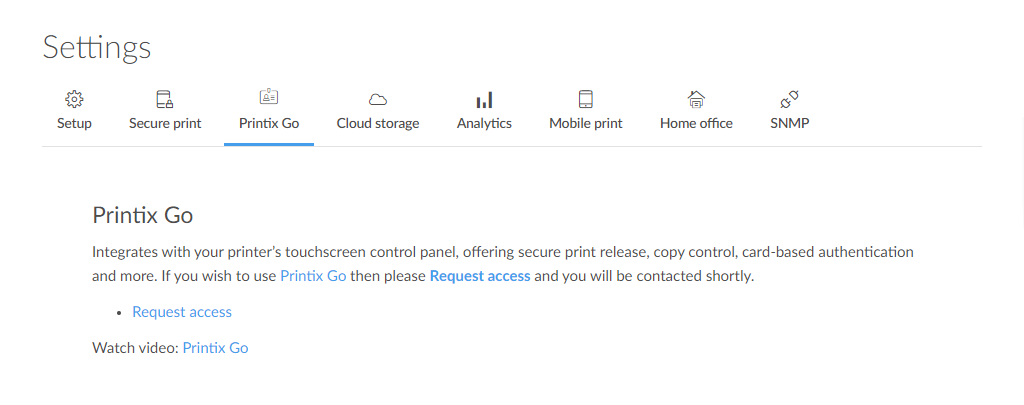Go to the Cloud storage tab label
1024x405 pixels.
[x=378, y=123]
